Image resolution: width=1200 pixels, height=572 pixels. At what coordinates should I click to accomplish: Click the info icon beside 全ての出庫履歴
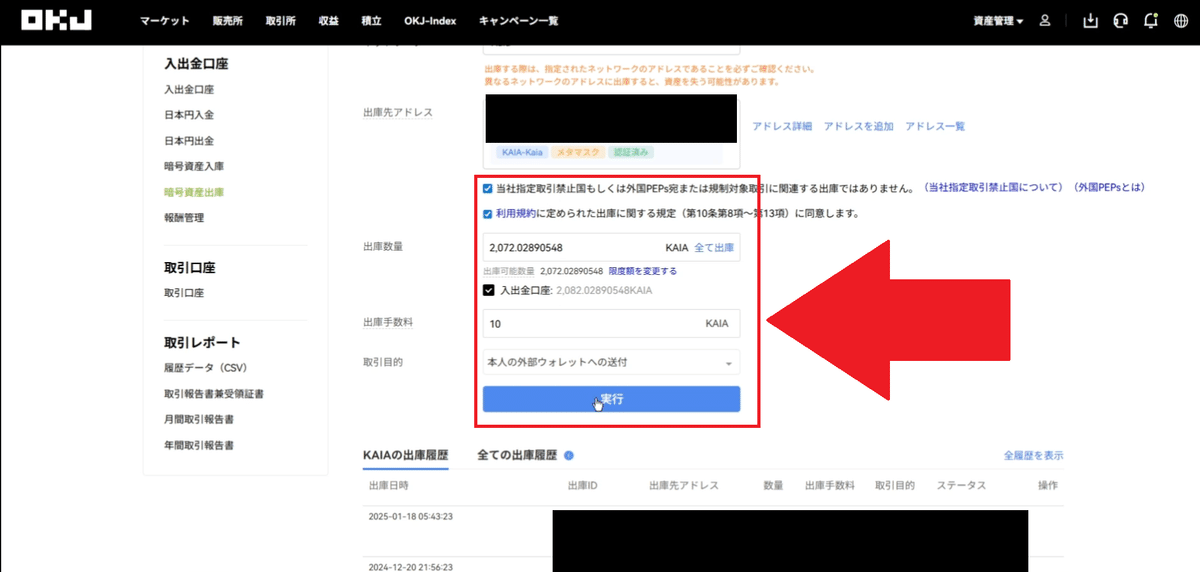(x=569, y=456)
